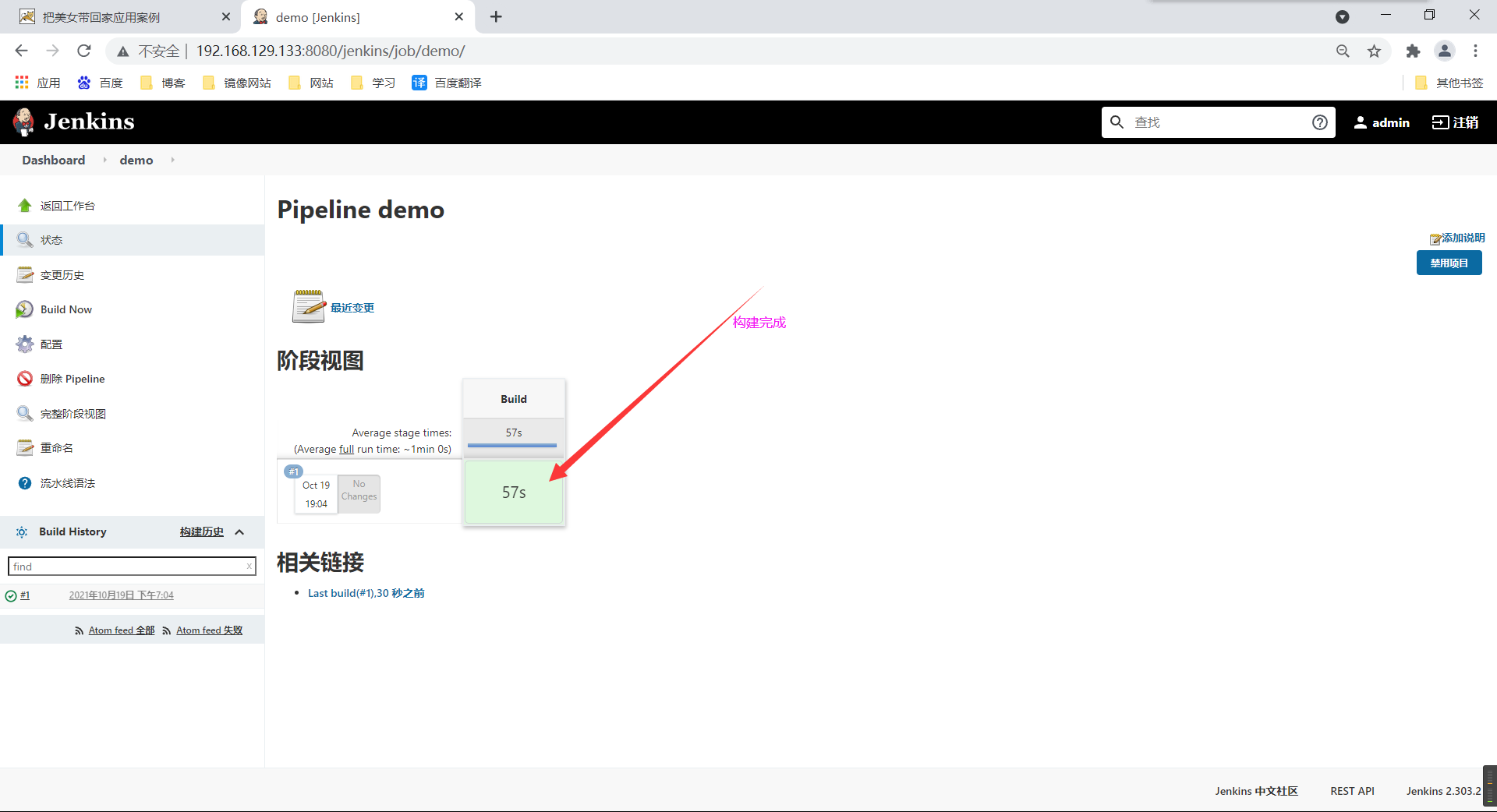This screenshot has height=812, width=1497.
Task: Click the add description edit icon
Action: (x=1435, y=238)
